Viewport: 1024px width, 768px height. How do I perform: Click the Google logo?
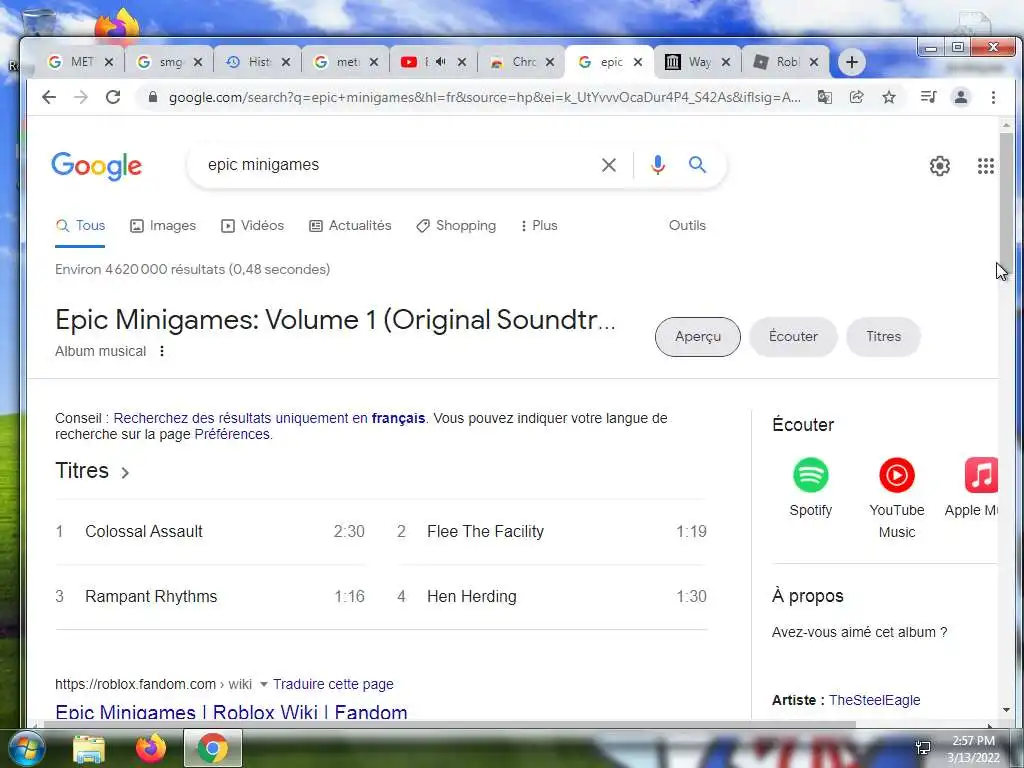[x=97, y=166]
